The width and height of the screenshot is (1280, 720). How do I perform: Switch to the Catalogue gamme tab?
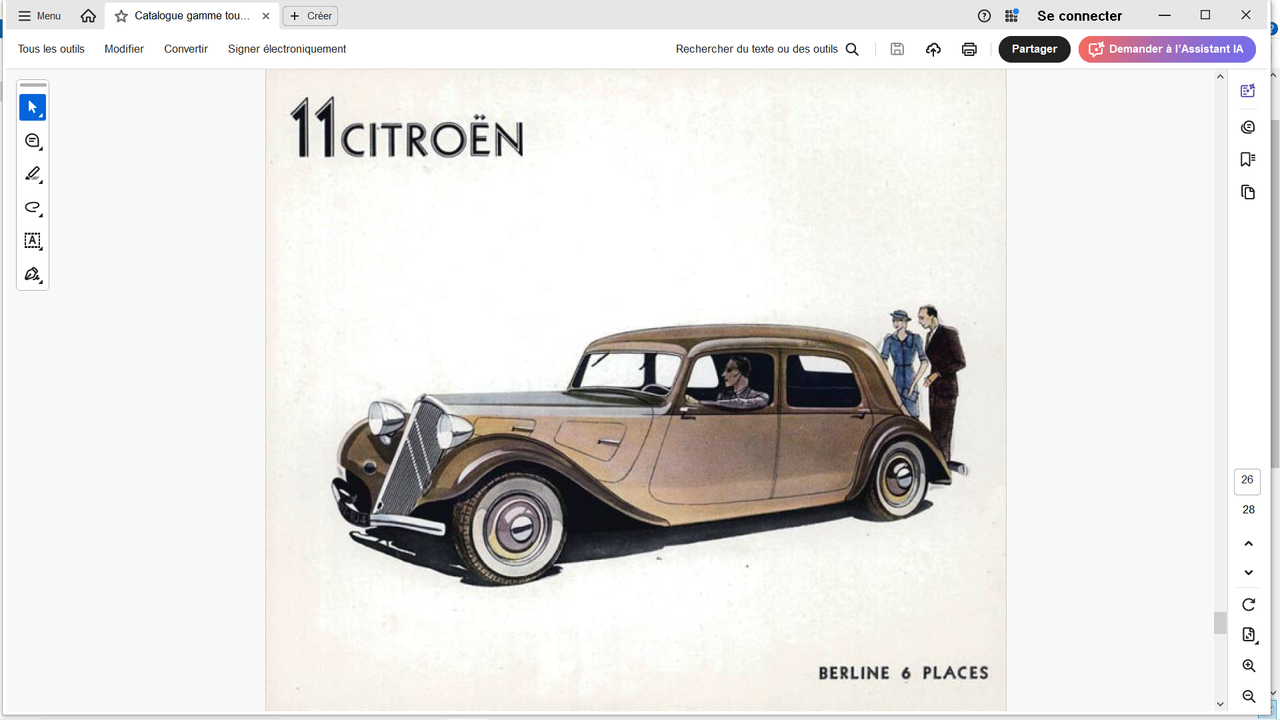point(191,16)
